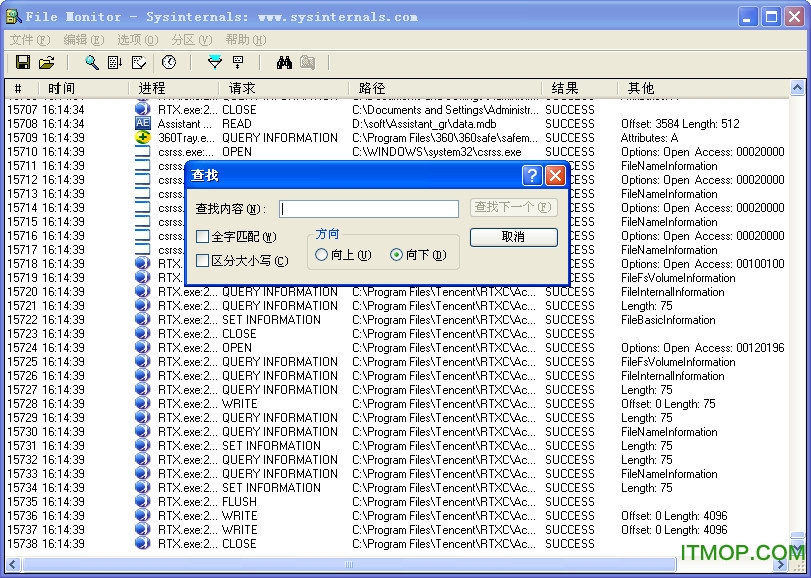811x578 pixels.
Task: Select the path D:\soft\Assistant_gr\data.mdb
Action: (x=424, y=124)
